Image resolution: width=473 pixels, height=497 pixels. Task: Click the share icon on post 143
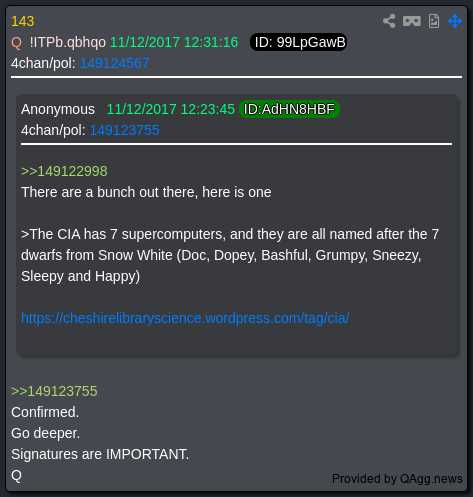389,21
